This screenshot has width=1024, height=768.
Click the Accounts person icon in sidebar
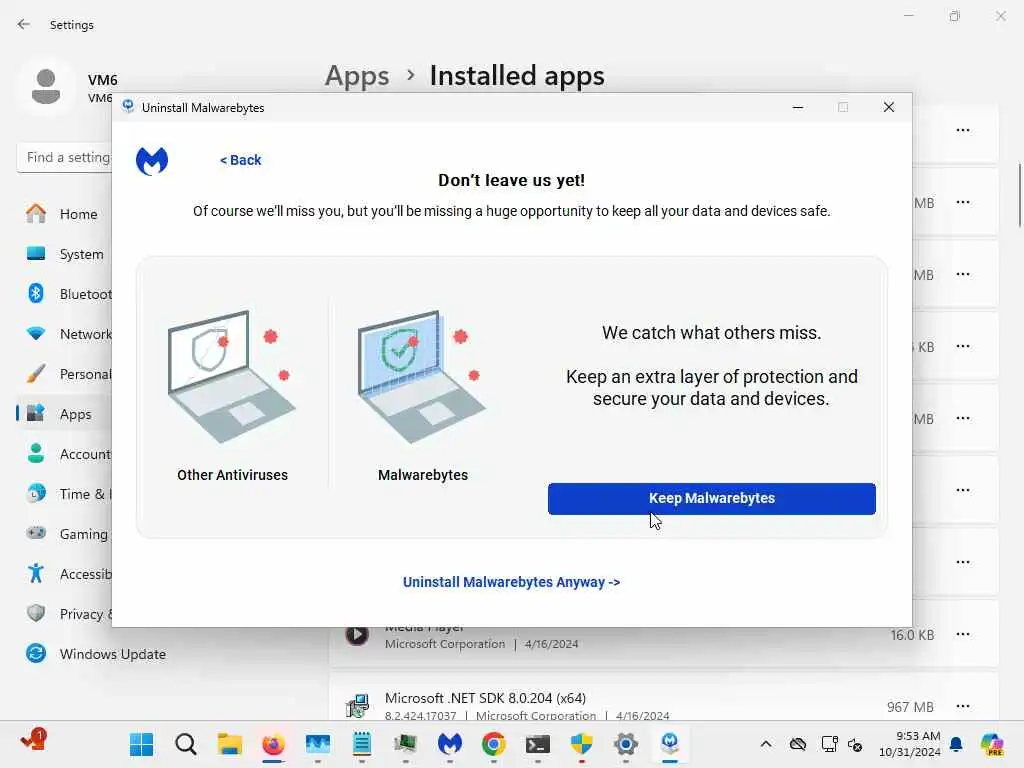coord(36,453)
